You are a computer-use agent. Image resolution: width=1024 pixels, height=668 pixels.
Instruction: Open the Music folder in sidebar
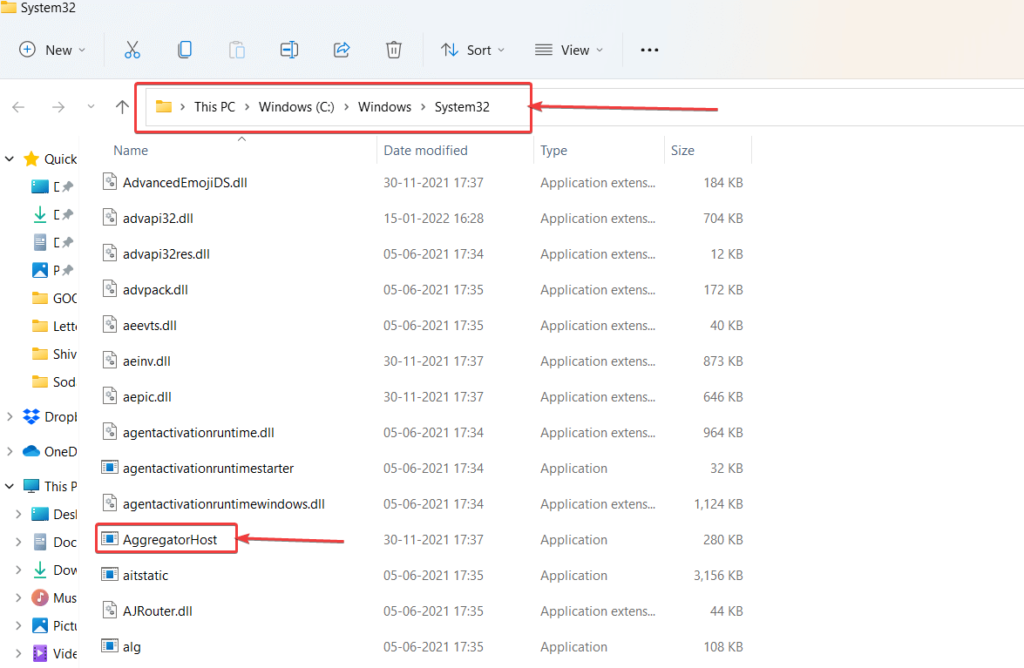(54, 597)
